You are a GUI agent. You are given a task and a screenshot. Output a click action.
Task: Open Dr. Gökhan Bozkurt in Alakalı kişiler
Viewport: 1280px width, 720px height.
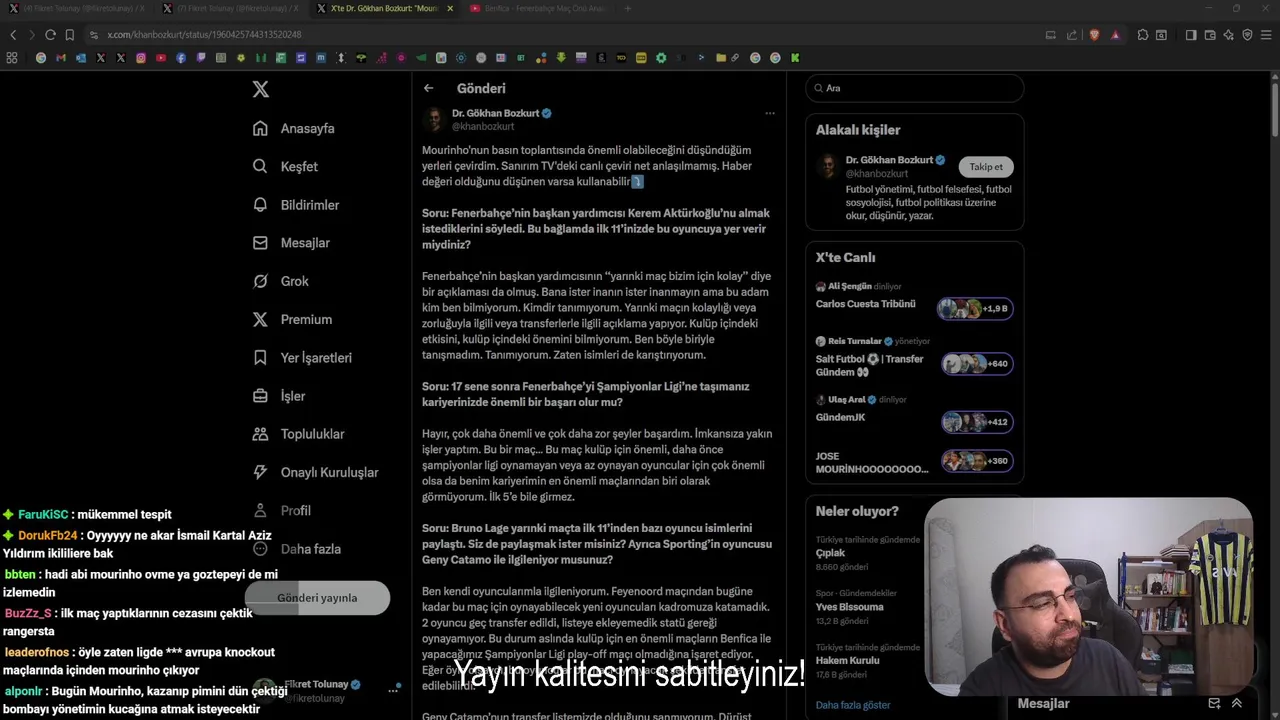click(889, 160)
